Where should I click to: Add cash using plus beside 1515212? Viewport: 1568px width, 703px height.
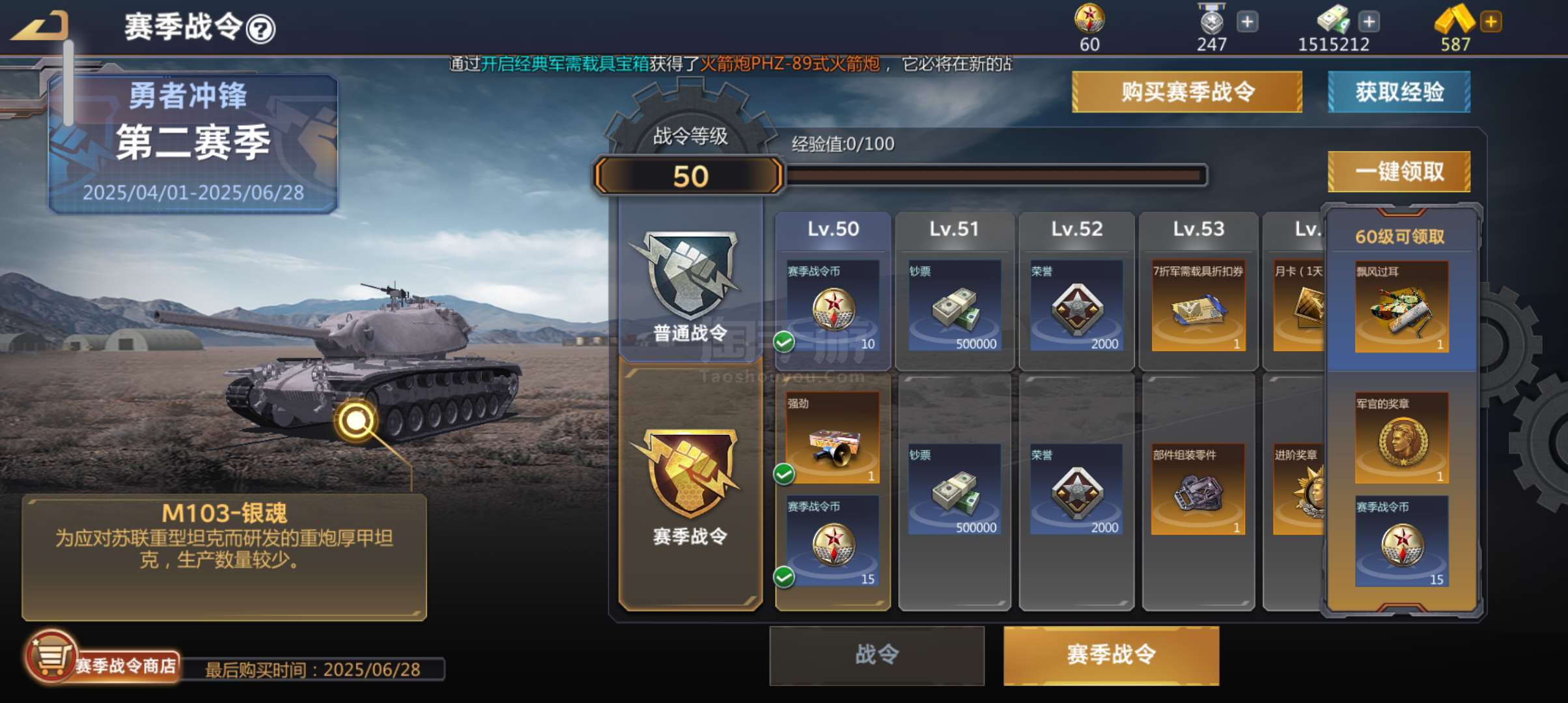pos(1369,21)
